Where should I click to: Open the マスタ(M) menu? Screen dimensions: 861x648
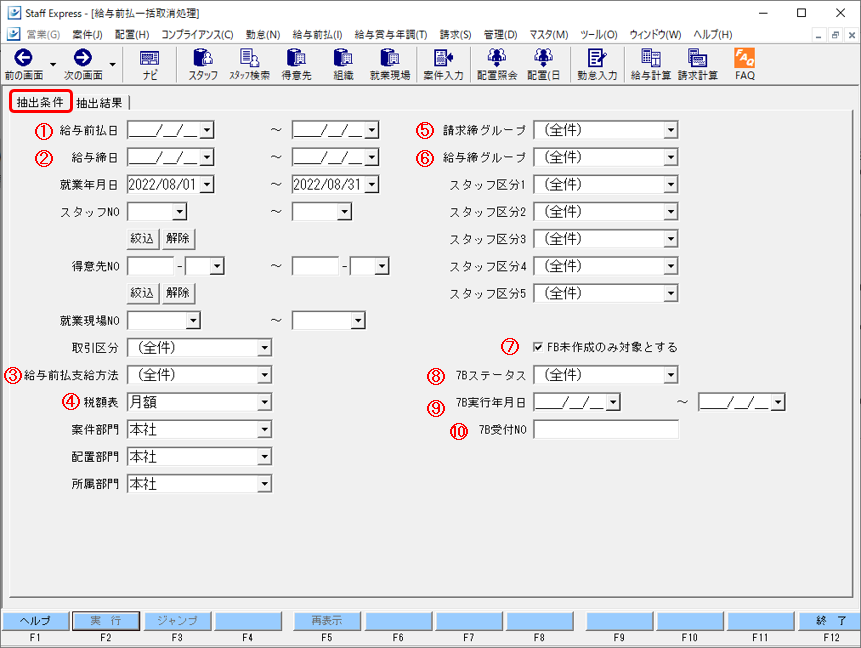[x=549, y=35]
